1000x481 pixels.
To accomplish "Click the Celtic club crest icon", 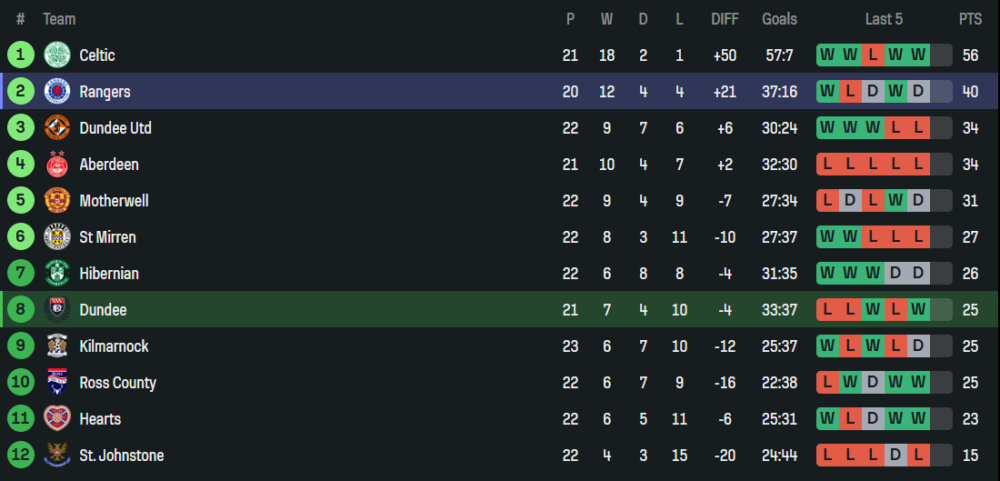I will (x=55, y=55).
